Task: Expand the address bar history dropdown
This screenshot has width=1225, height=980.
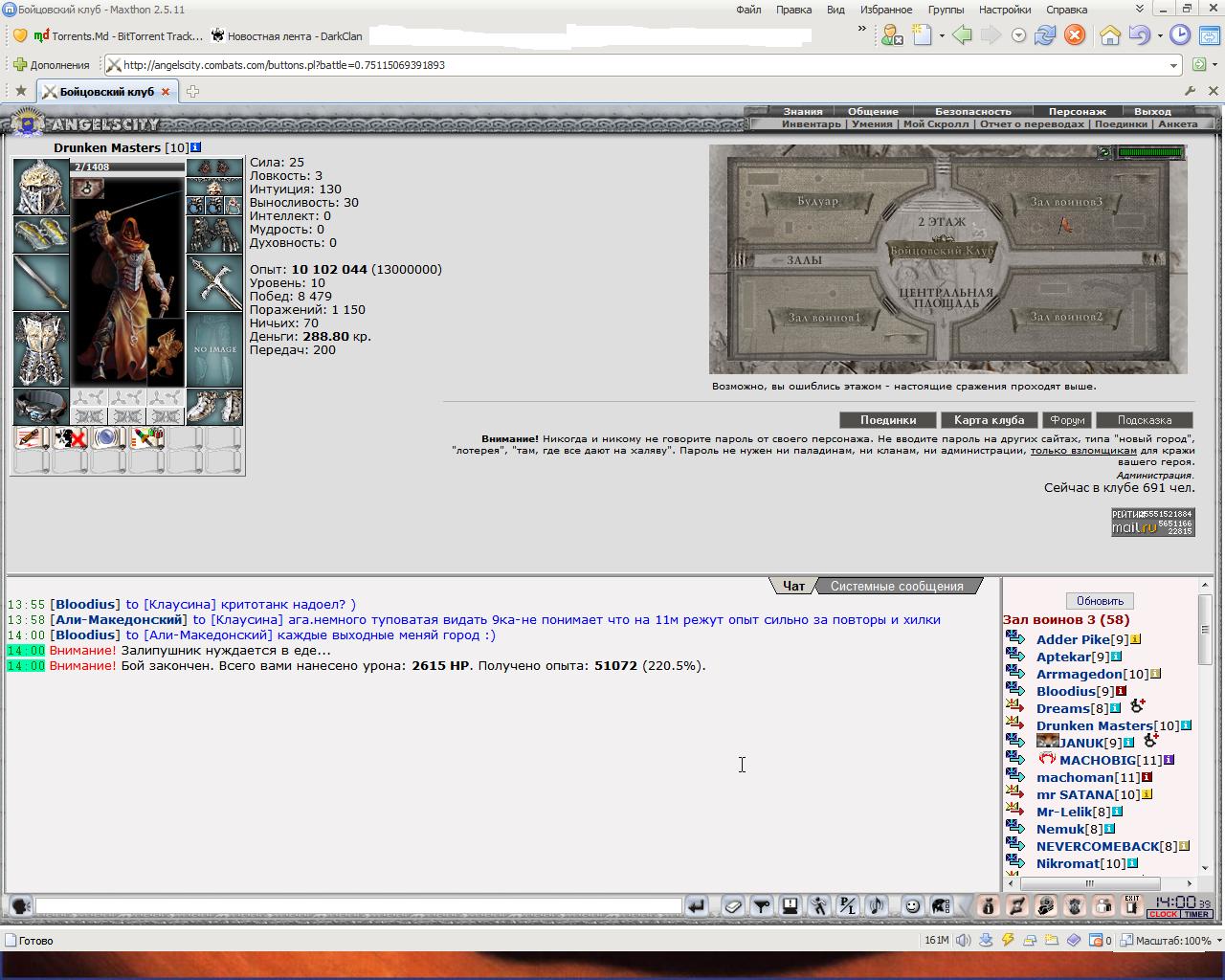Action: pos(1173,65)
